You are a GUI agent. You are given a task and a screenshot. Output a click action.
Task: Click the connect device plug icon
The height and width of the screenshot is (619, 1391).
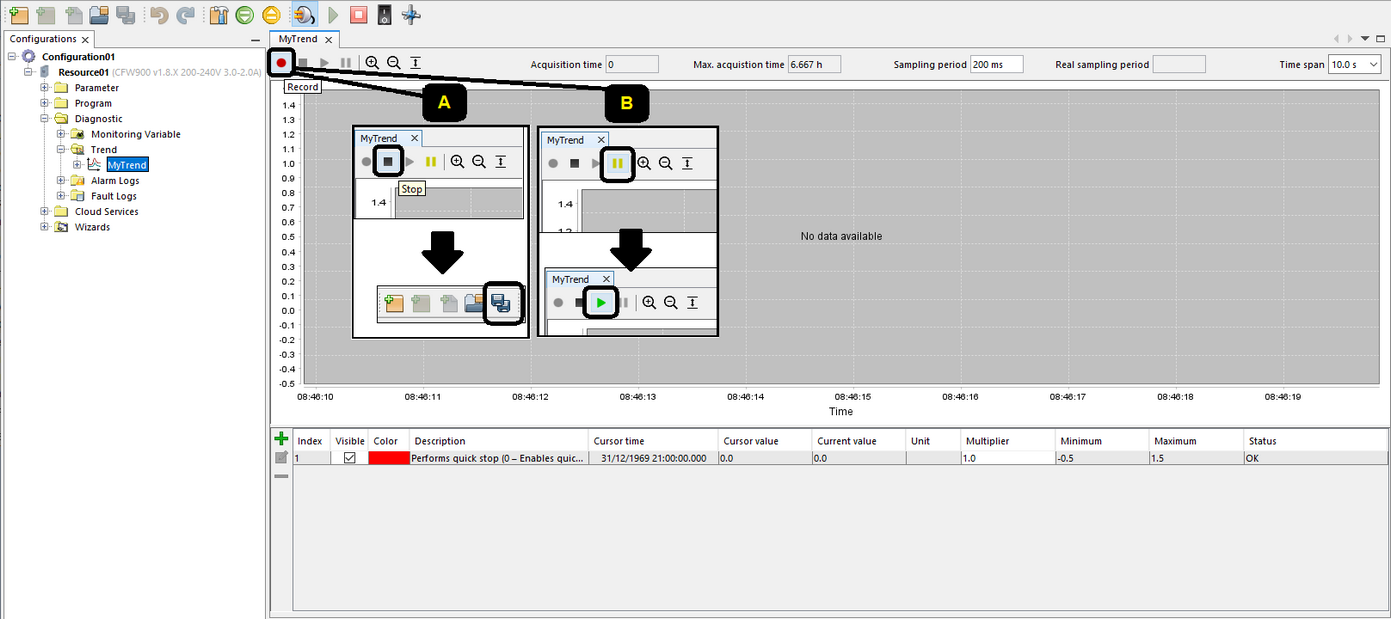coord(305,14)
